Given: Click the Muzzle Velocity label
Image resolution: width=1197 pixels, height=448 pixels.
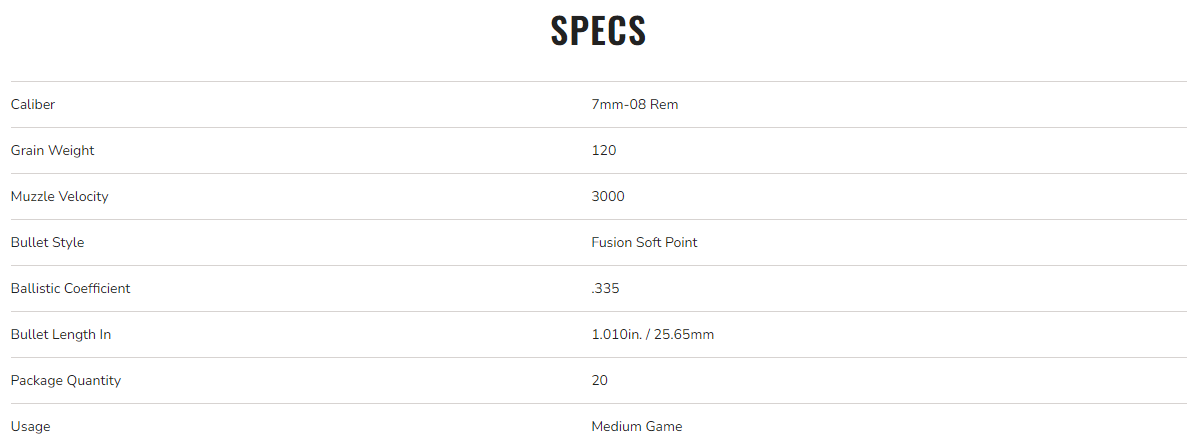Looking at the screenshot, I should [x=59, y=196].
